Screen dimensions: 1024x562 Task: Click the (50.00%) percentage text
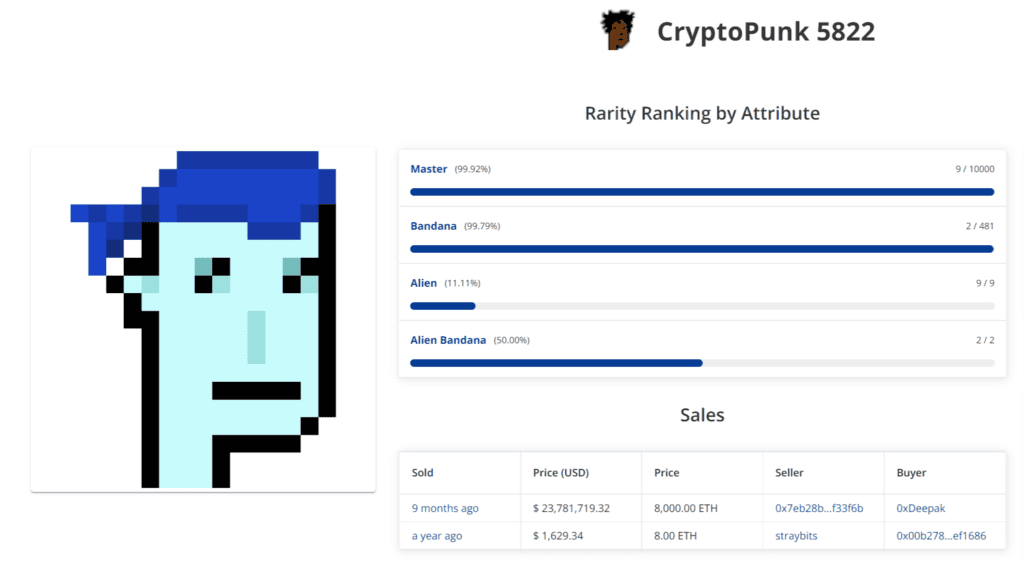pos(511,340)
